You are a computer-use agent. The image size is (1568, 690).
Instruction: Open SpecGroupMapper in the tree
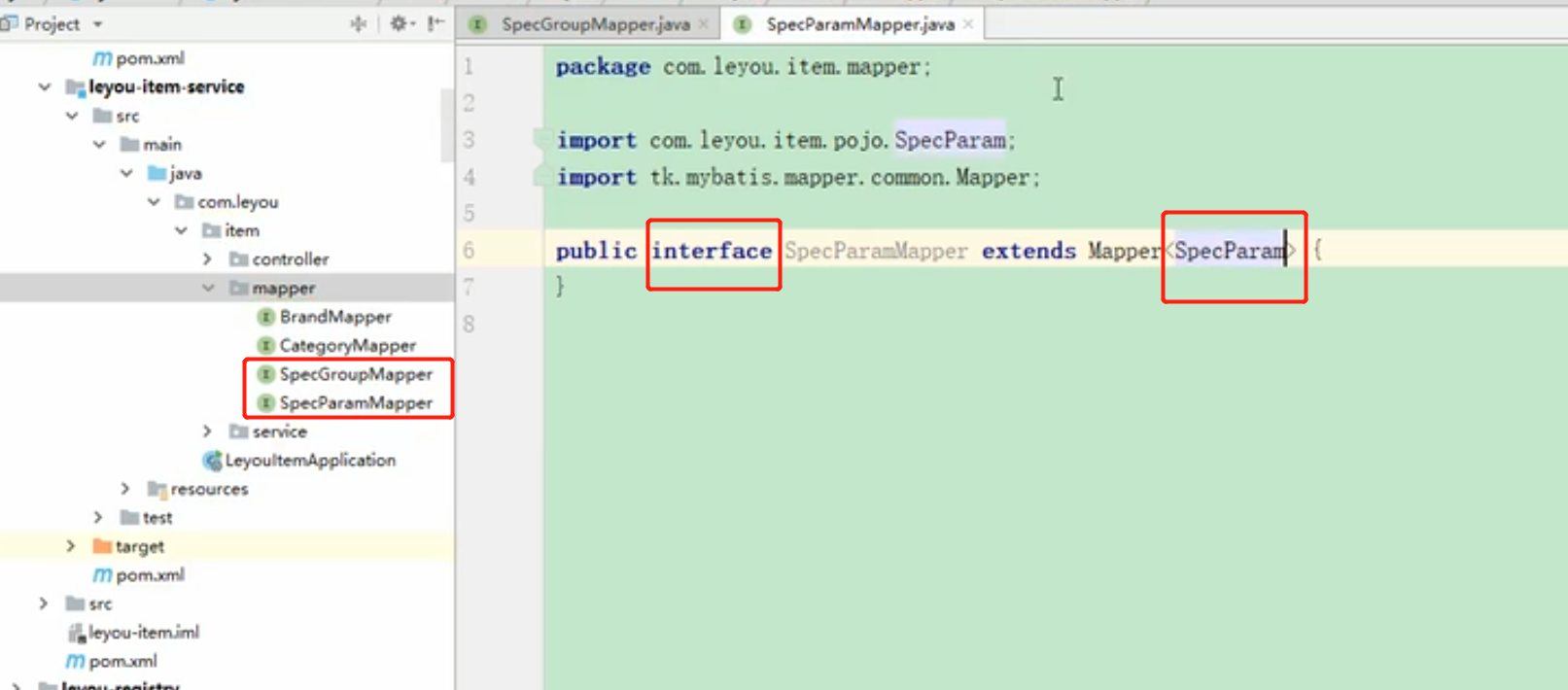[356, 374]
